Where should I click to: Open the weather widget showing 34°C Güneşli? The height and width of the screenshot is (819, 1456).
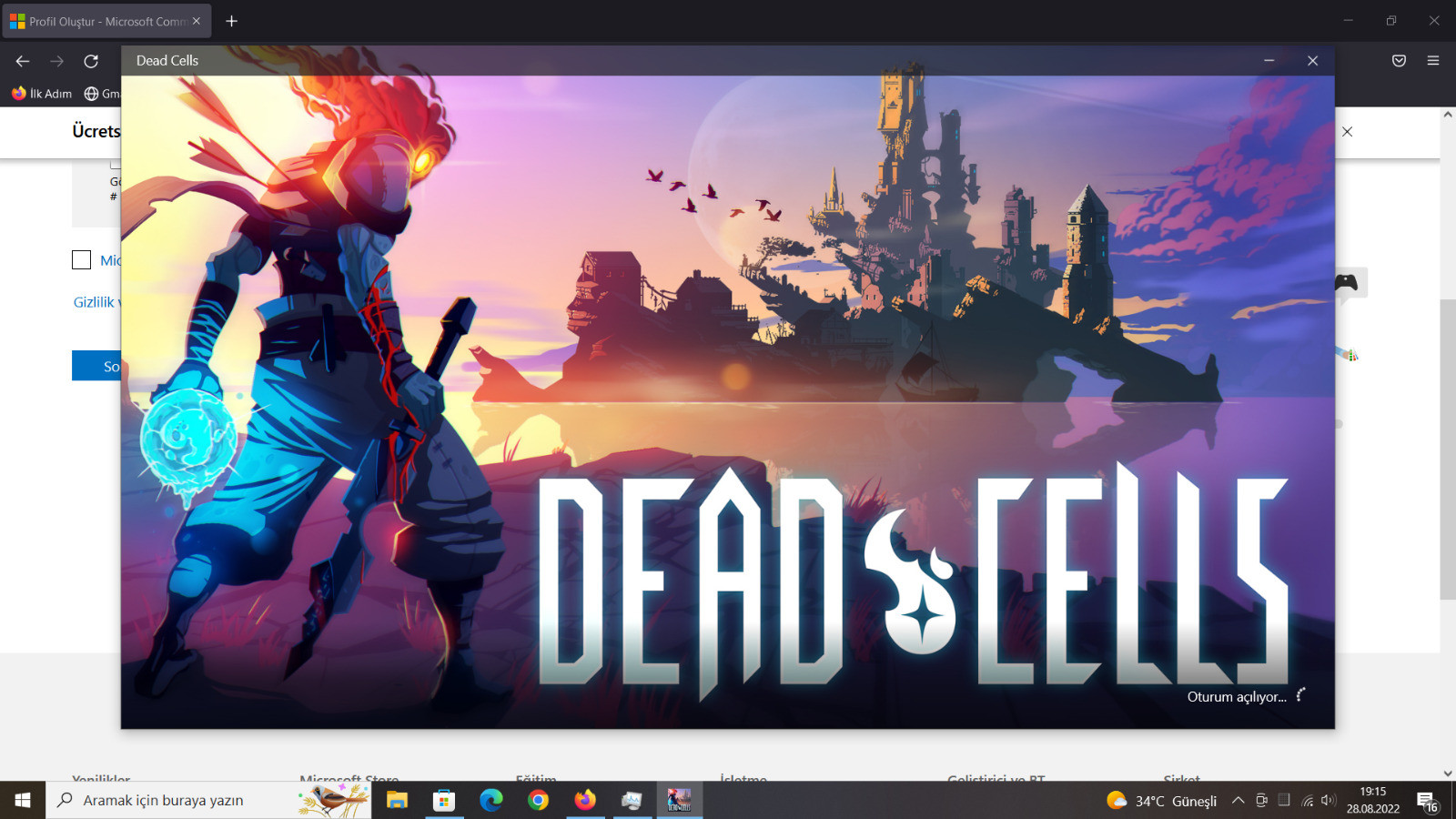[1161, 801]
